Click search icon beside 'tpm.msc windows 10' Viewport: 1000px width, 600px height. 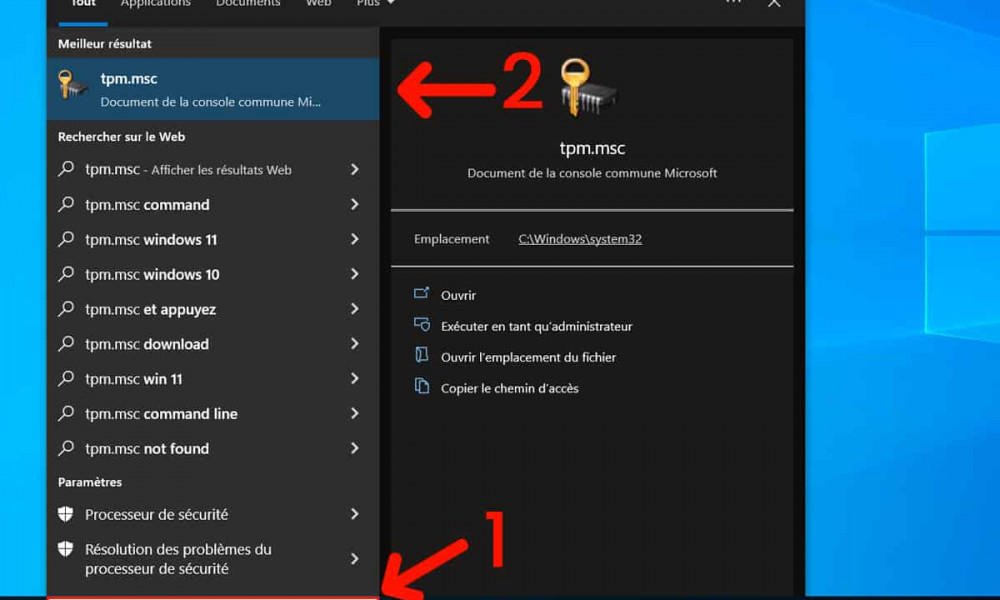tap(66, 274)
